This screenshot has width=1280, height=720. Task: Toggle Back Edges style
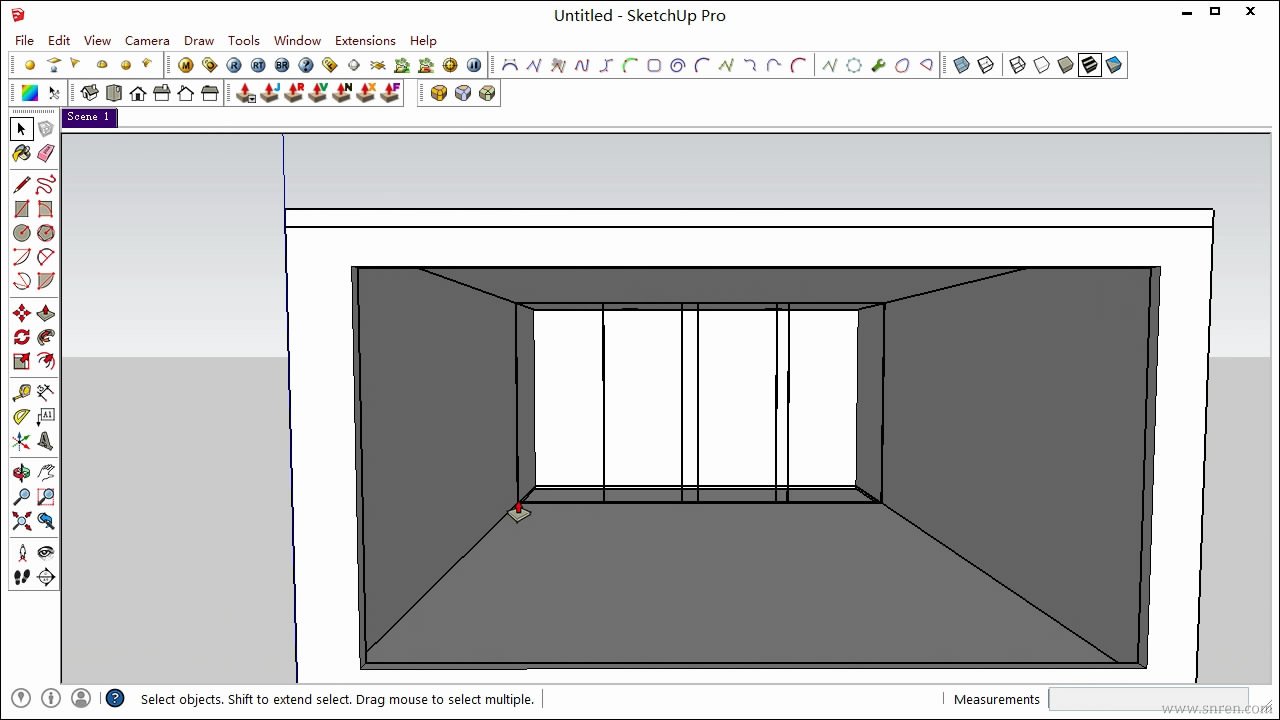click(986, 65)
